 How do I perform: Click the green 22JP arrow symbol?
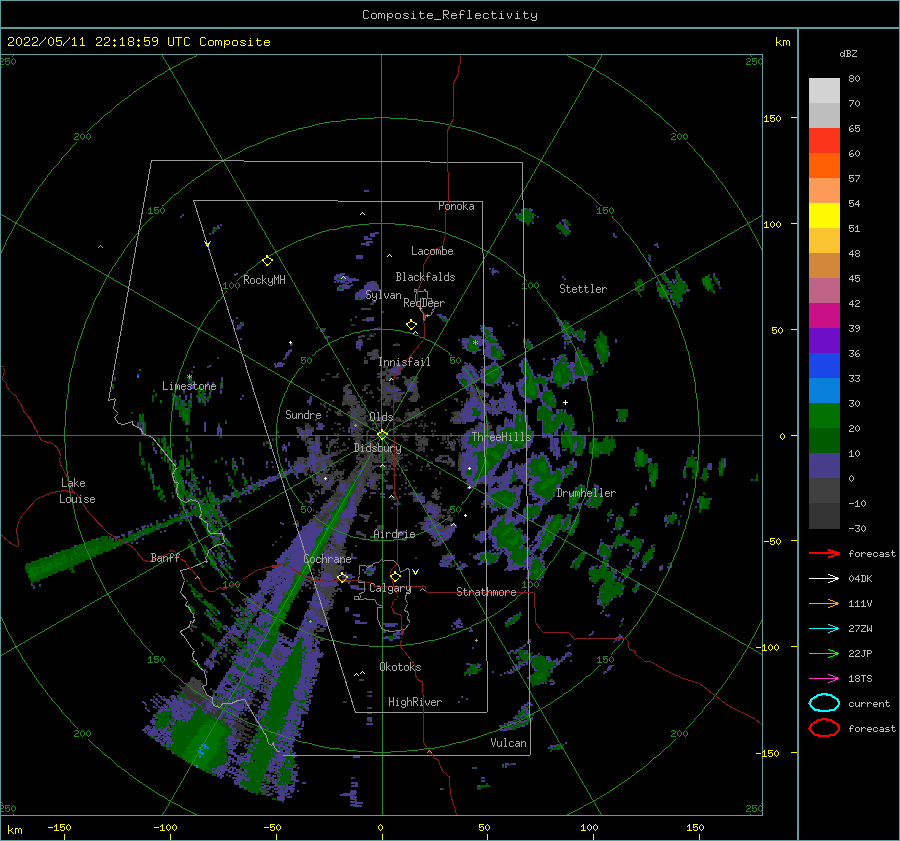(x=824, y=653)
